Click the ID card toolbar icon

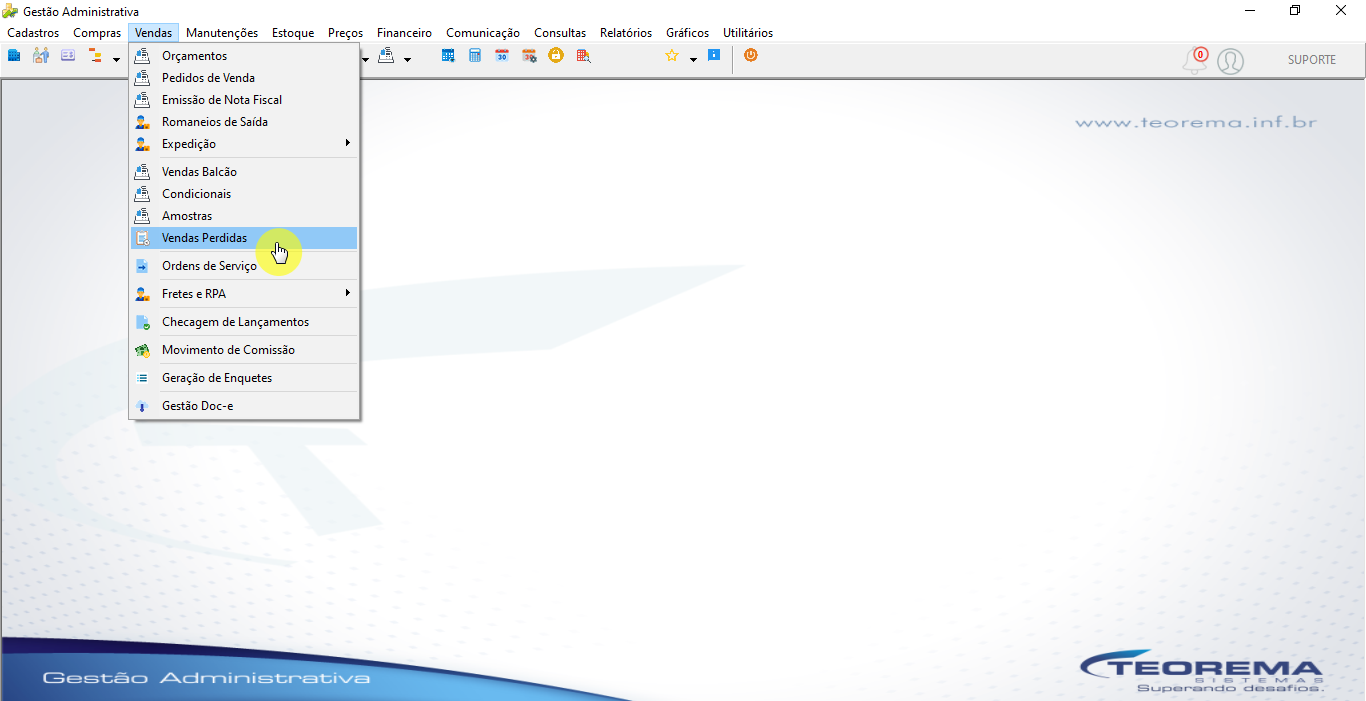coord(68,56)
